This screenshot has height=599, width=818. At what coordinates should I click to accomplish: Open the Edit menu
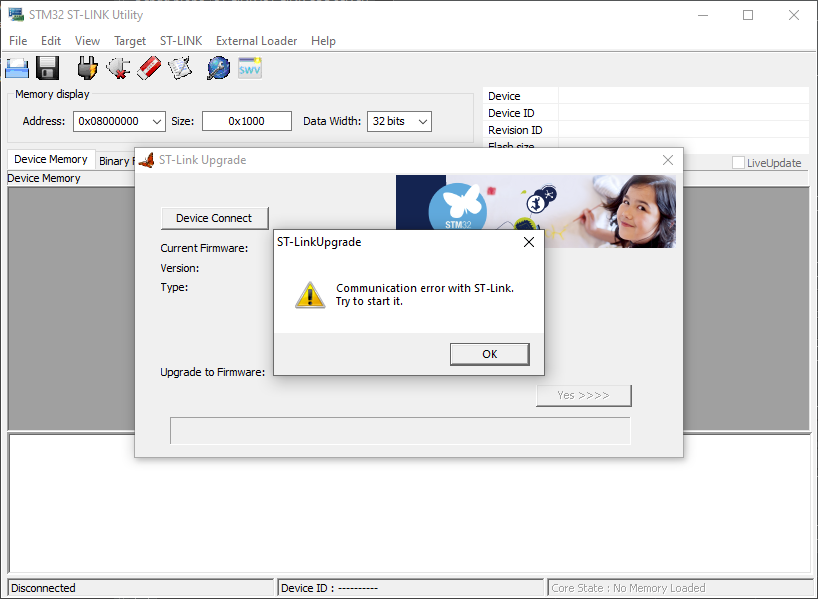[x=51, y=41]
